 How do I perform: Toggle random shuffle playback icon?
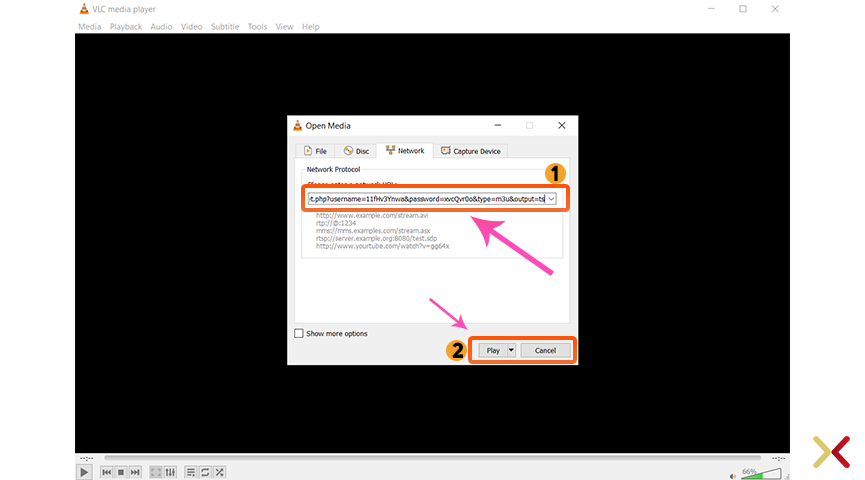tap(220, 472)
